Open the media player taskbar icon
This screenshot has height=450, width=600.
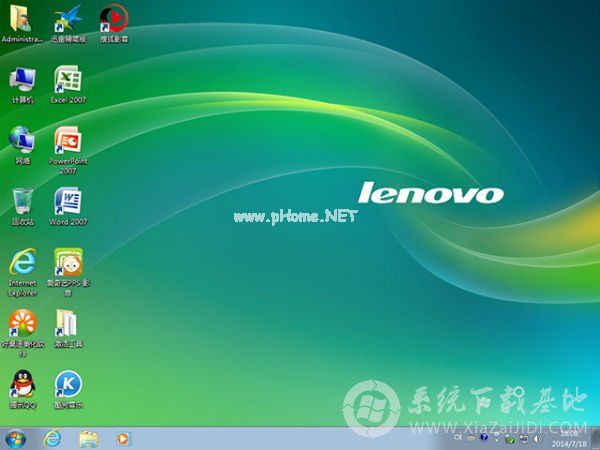pos(123,439)
